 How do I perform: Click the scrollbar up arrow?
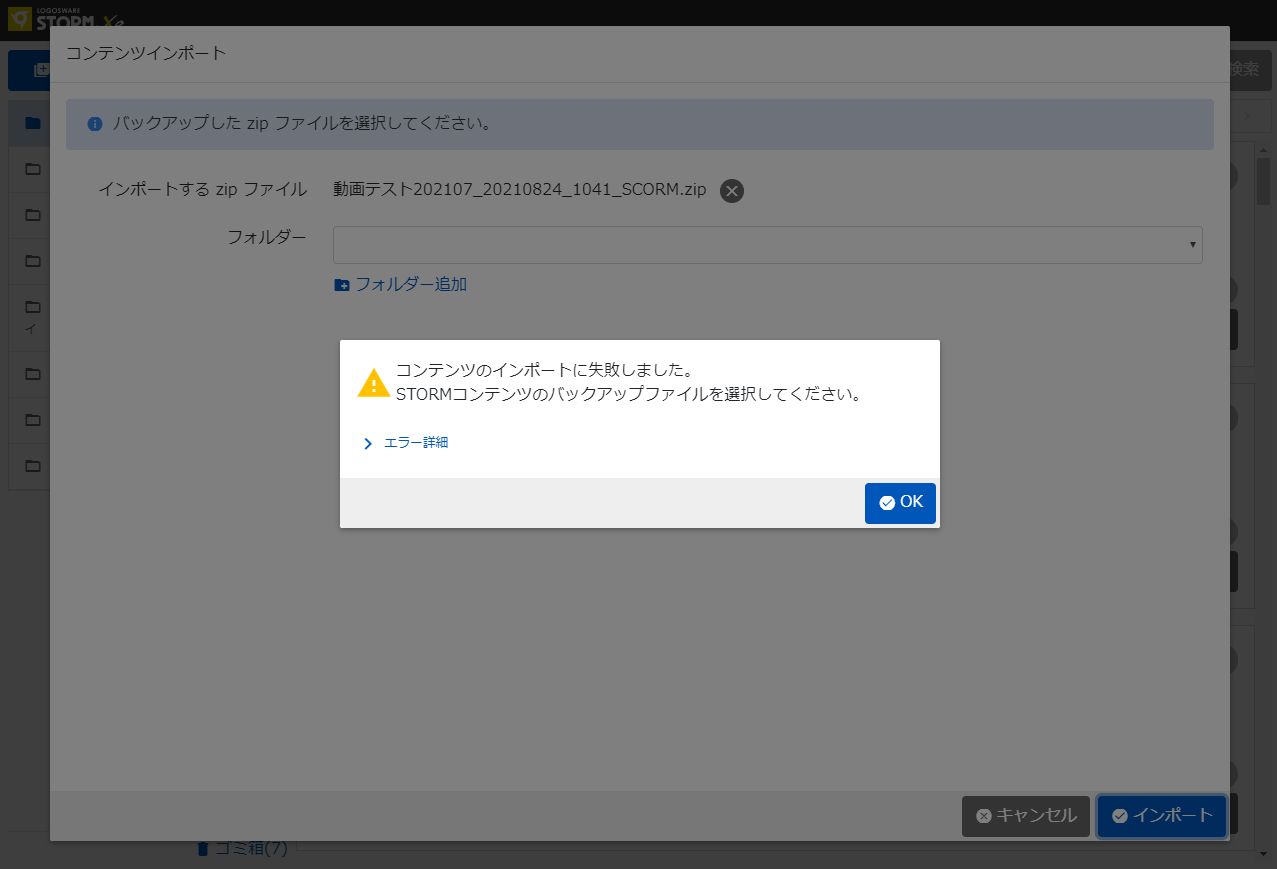click(x=1264, y=148)
